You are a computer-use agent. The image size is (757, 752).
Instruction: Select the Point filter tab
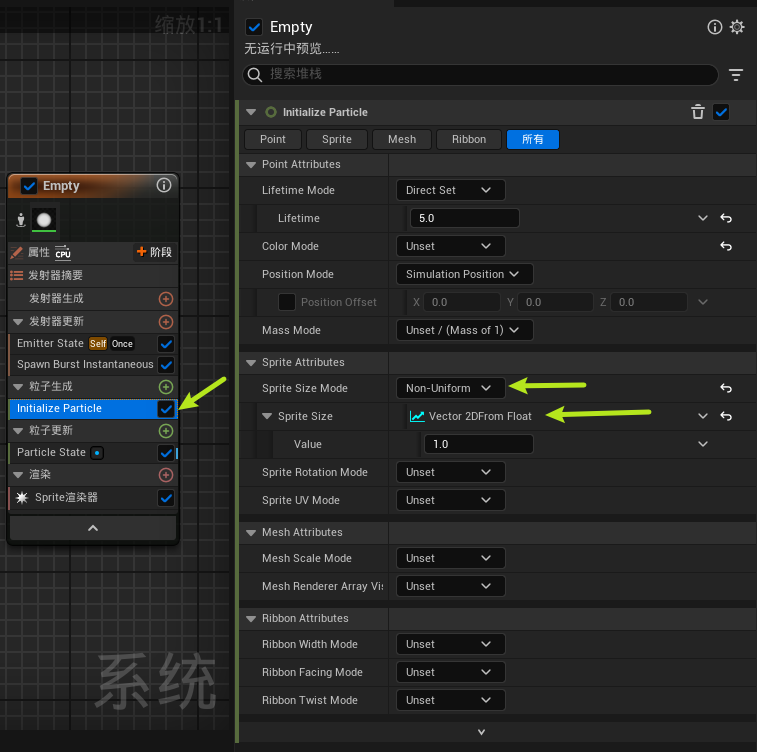[x=273, y=139]
